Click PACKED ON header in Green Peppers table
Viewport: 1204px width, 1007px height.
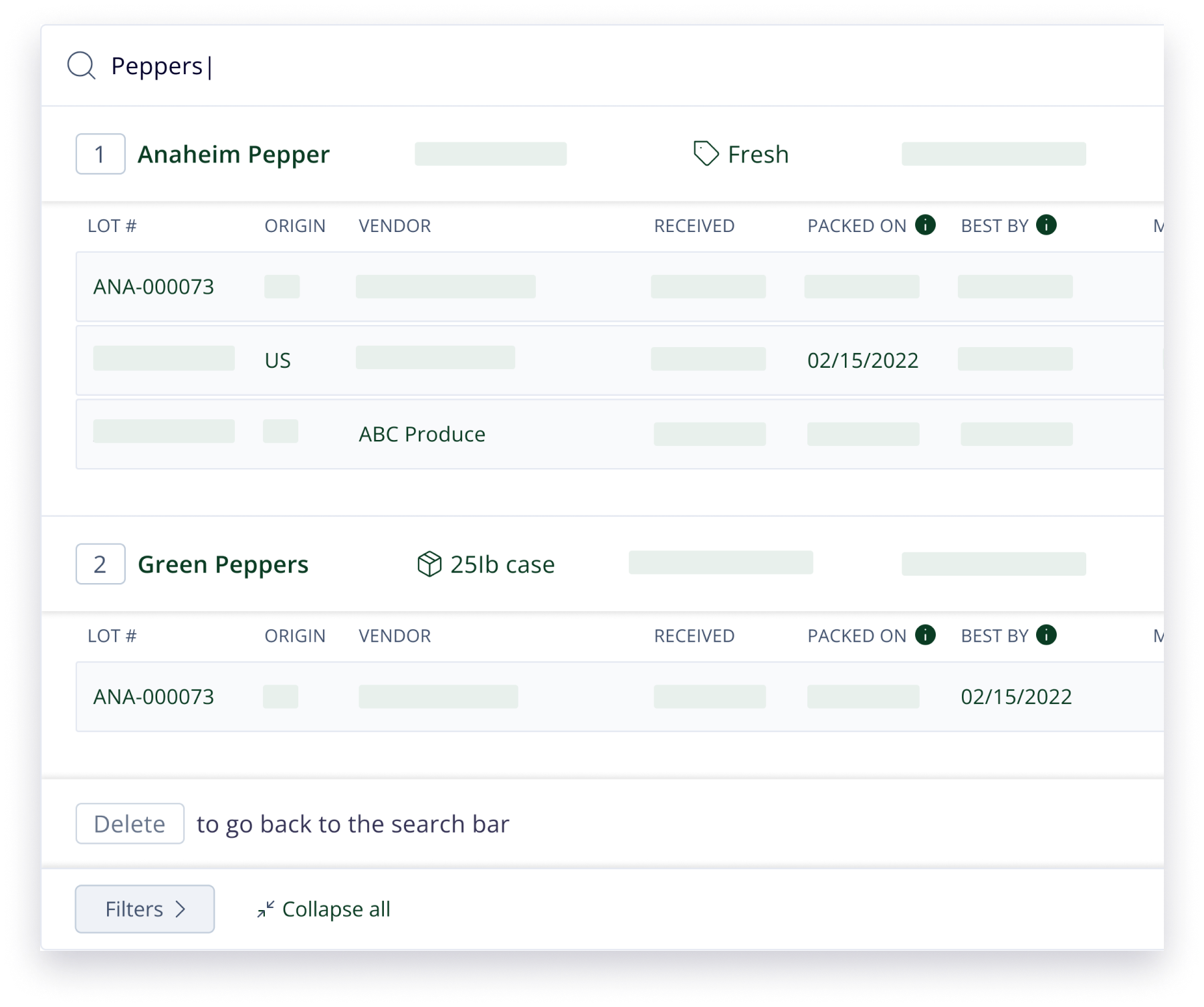coord(857,636)
